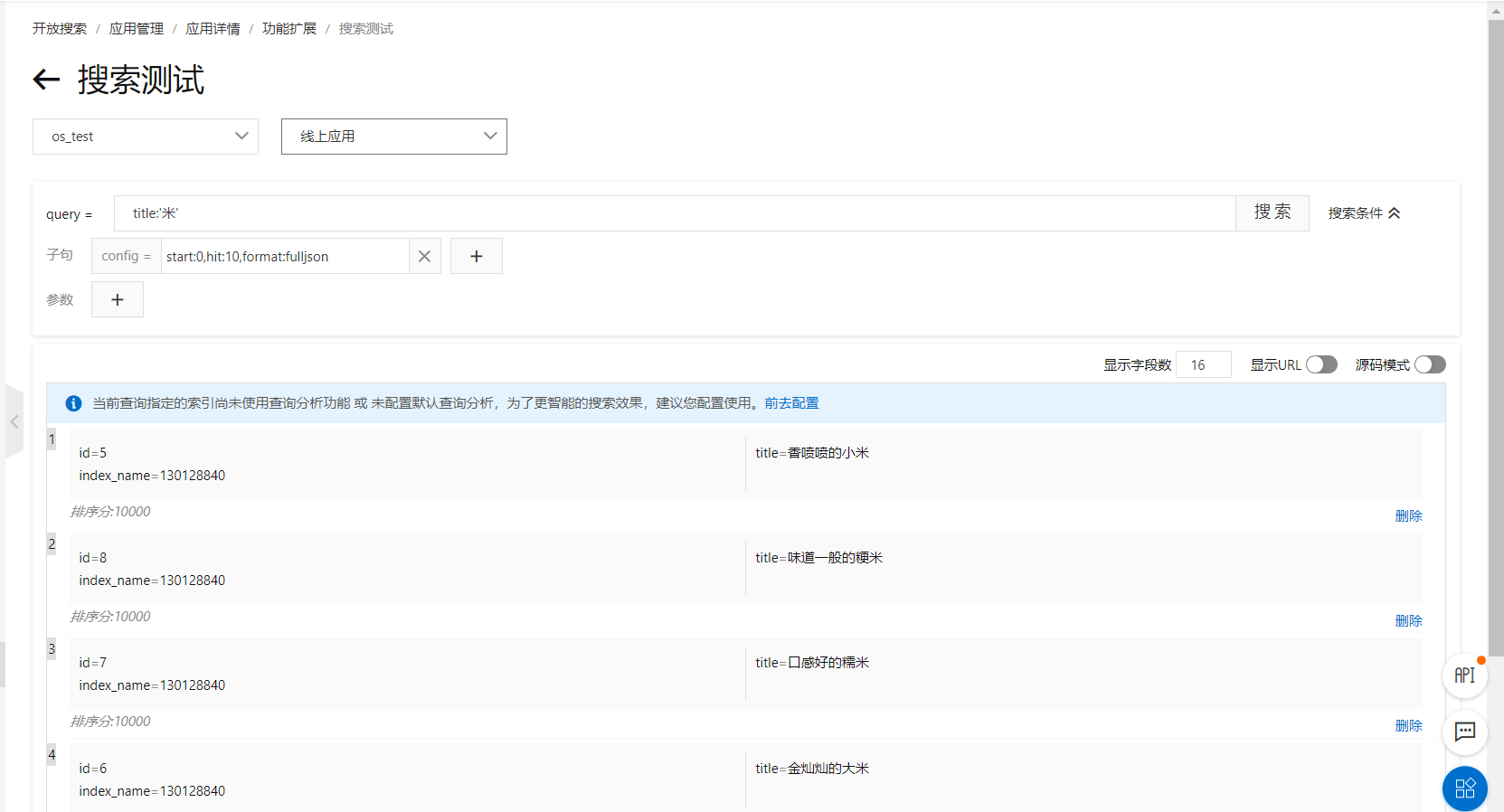Toggle the 源码模式 switch
The height and width of the screenshot is (812, 1504).
[x=1430, y=364]
